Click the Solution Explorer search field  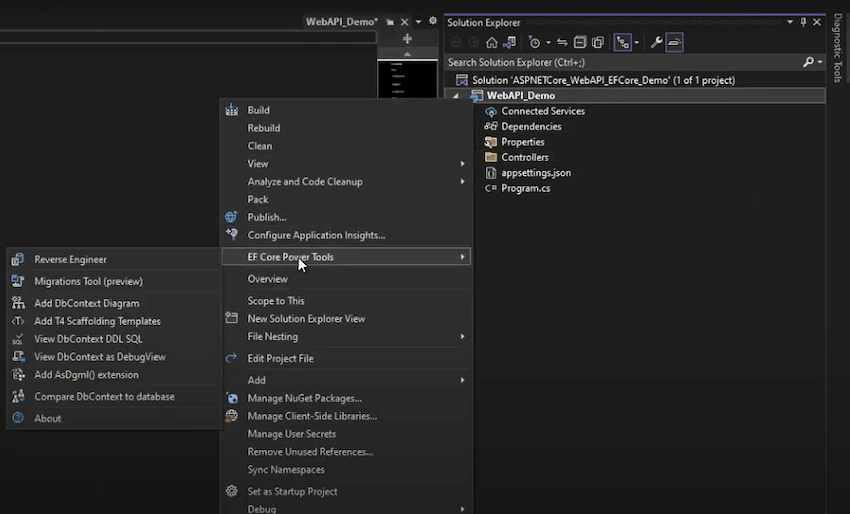(x=621, y=62)
